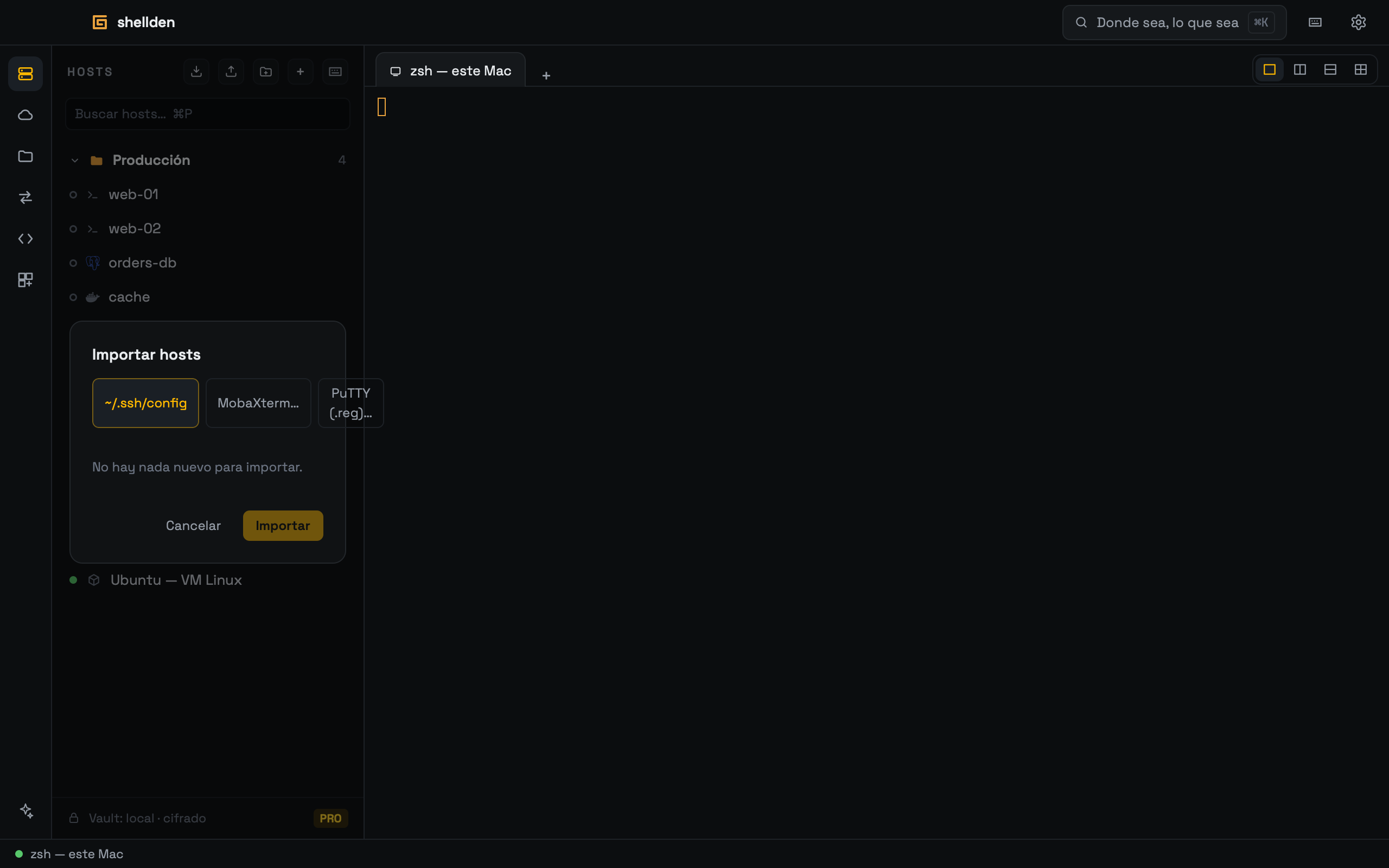
Task: Click the import hosts download icon
Action: click(196, 71)
